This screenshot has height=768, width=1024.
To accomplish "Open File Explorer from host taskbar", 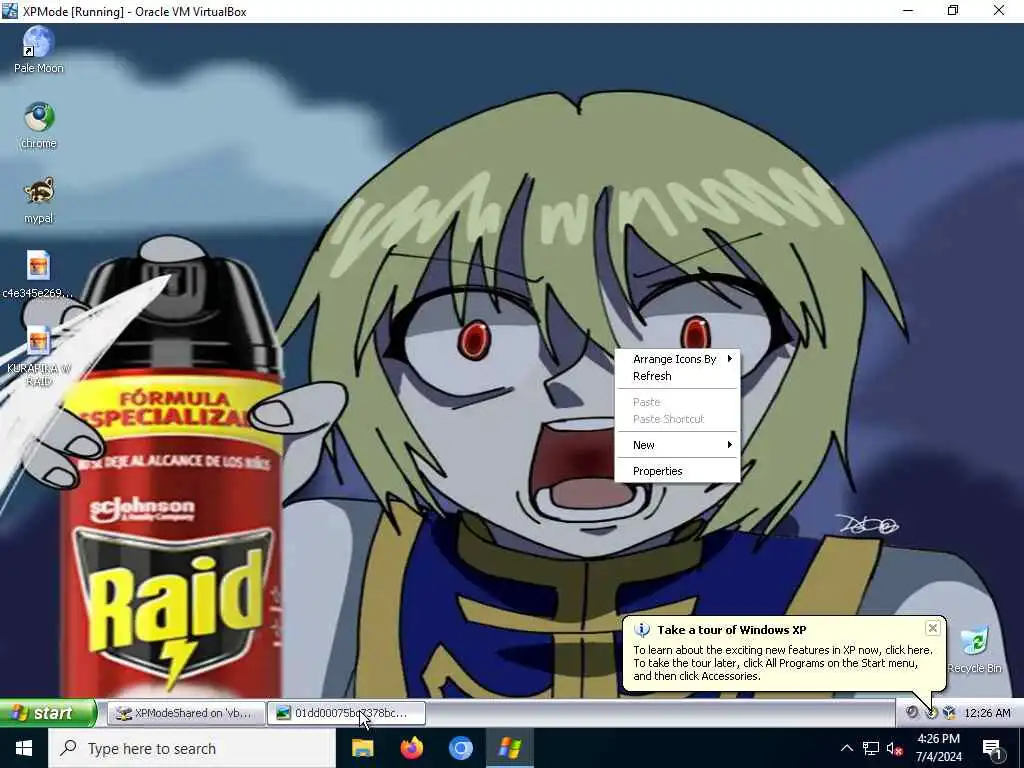I will (x=362, y=748).
